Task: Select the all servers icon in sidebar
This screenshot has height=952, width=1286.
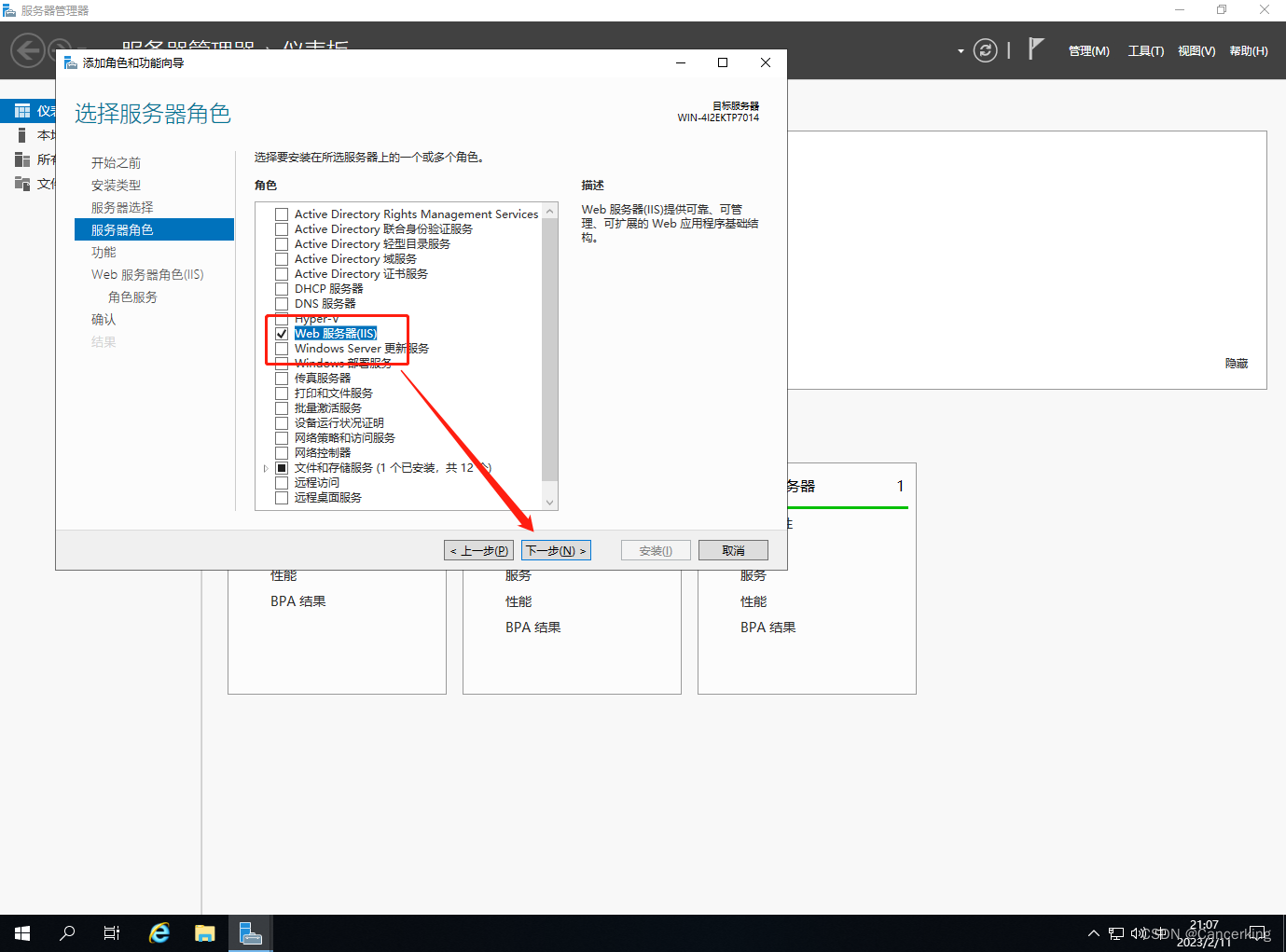Action: pos(22,159)
